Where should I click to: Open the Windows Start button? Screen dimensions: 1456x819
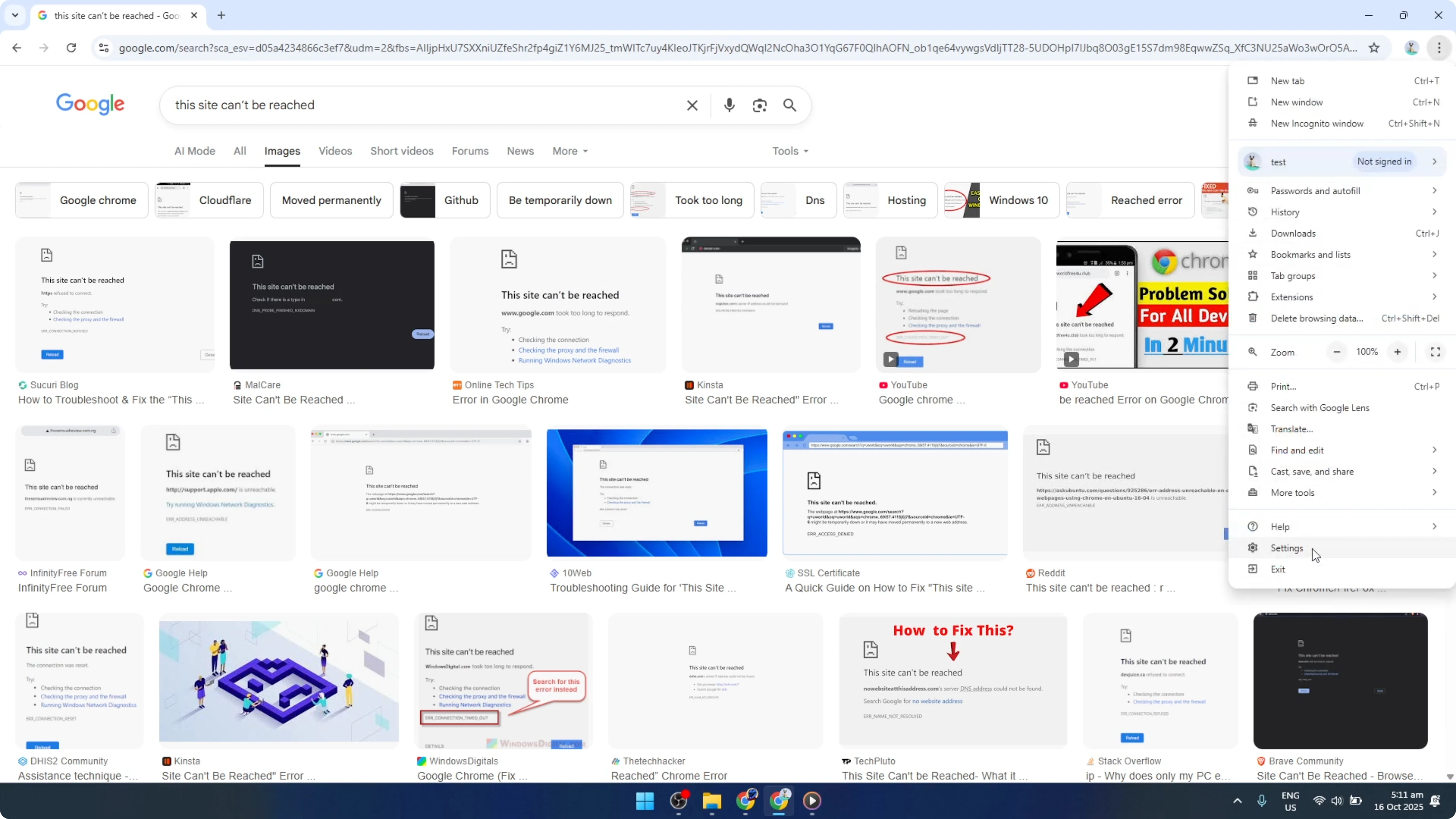coord(645,800)
